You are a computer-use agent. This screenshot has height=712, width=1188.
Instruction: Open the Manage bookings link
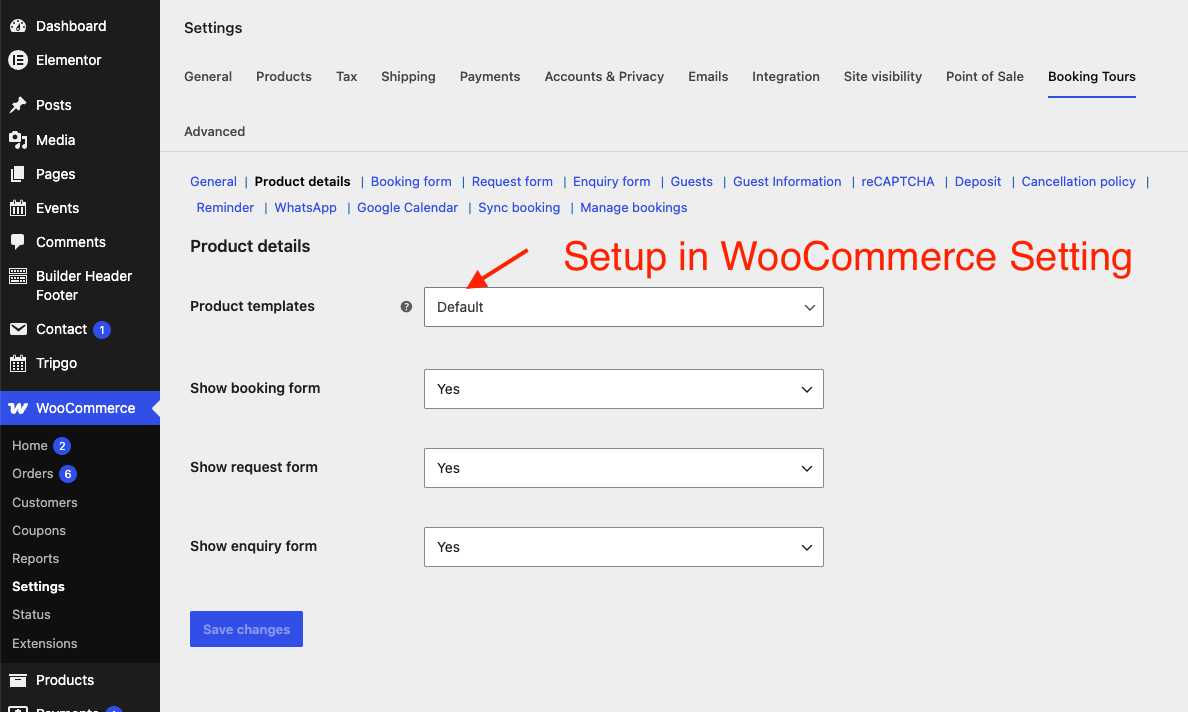pyautogui.click(x=633, y=208)
